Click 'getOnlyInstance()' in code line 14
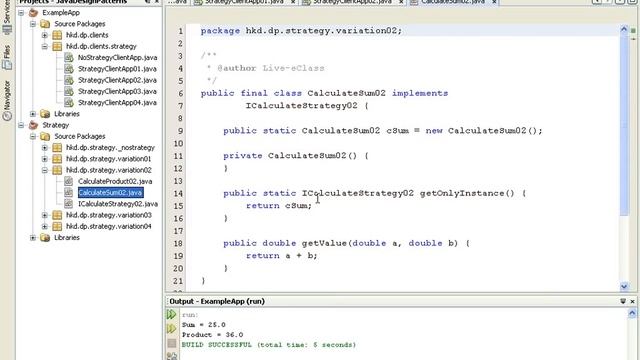 tap(467, 193)
